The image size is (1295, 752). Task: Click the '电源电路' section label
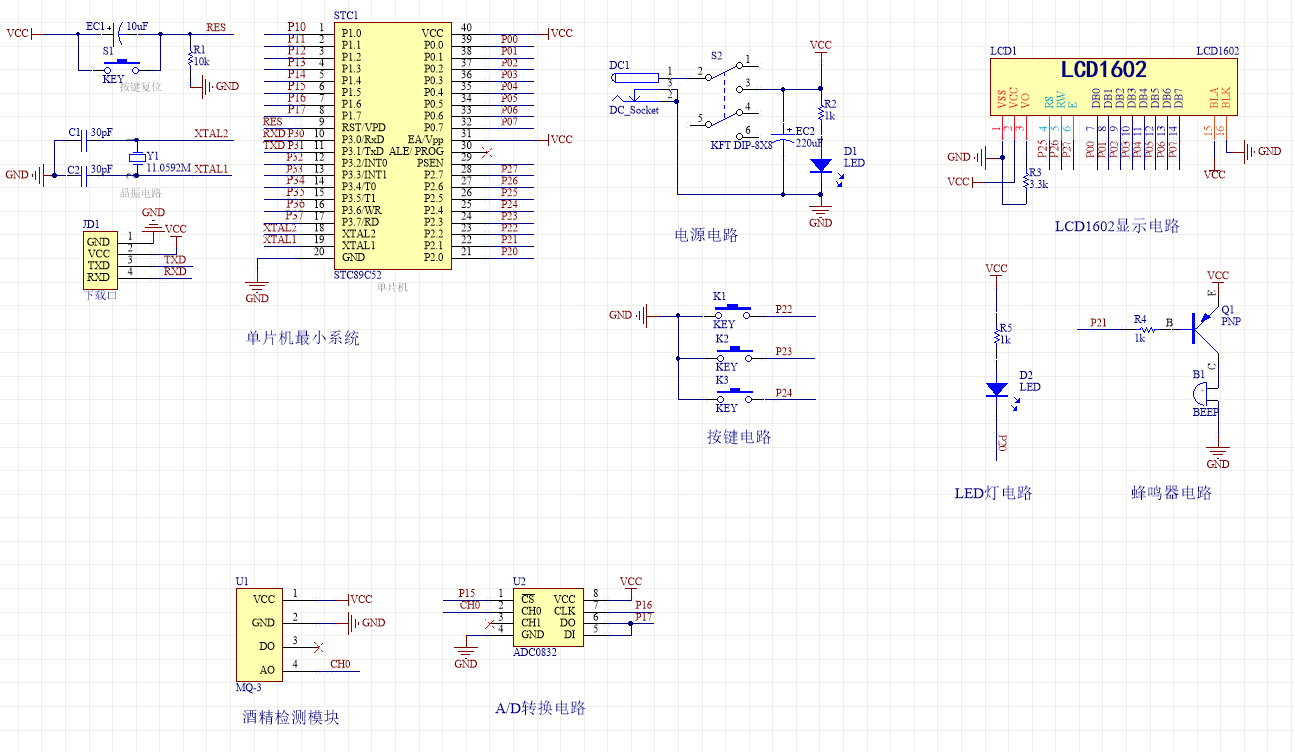(706, 235)
